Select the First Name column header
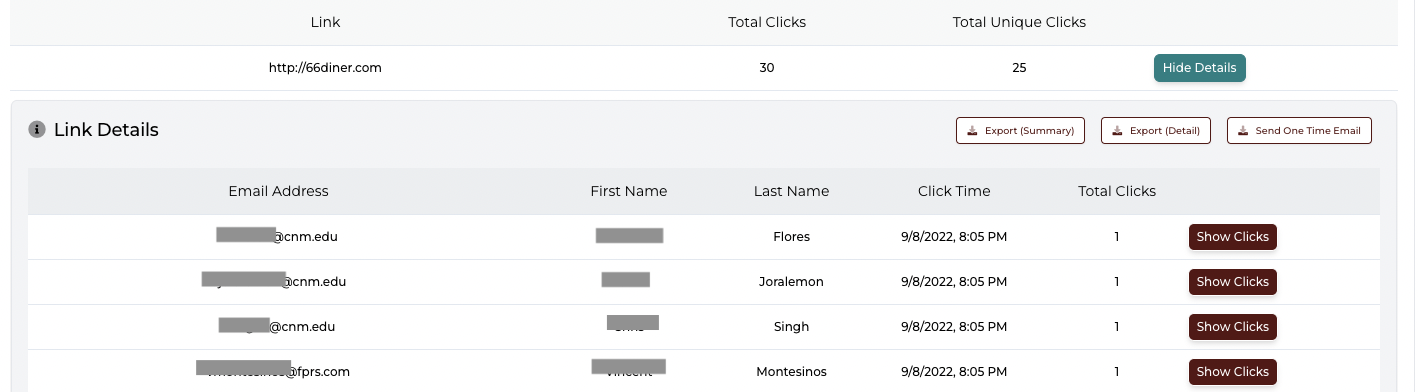 628,191
